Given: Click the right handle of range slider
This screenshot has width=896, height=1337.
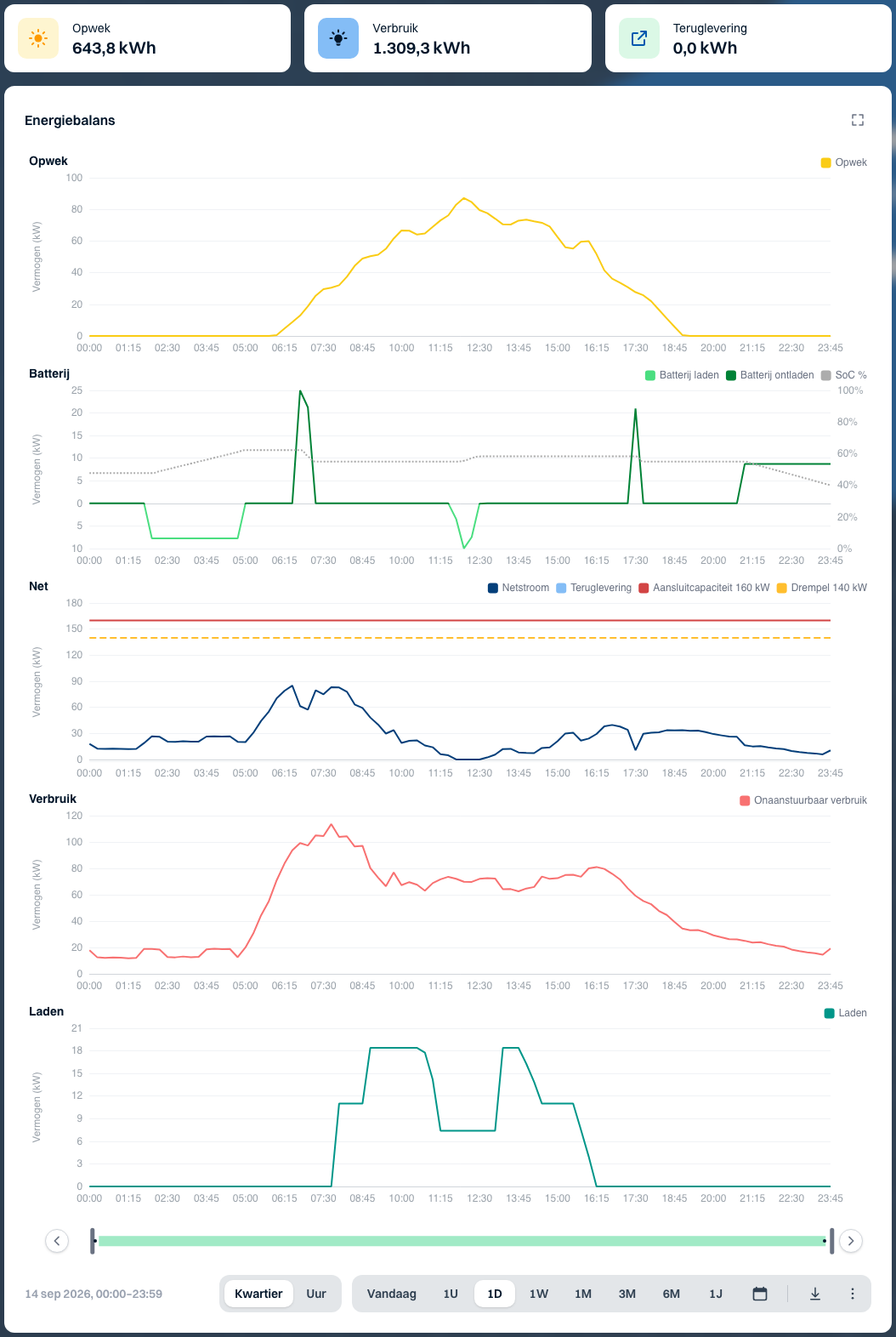Looking at the screenshot, I should pos(831,1241).
